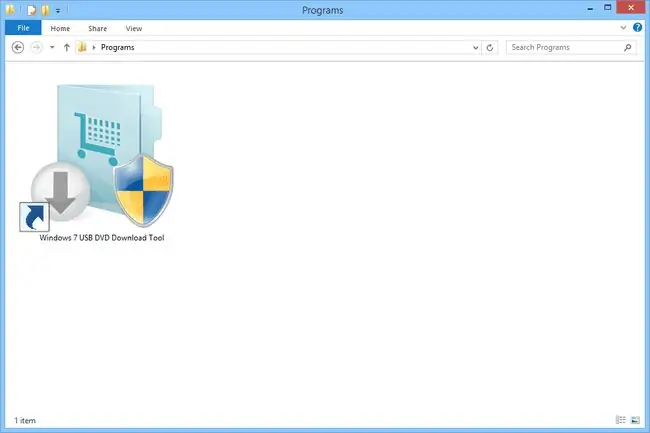Open Help with the question mark icon
Image resolution: width=650 pixels, height=433 pixels.
click(638, 27)
